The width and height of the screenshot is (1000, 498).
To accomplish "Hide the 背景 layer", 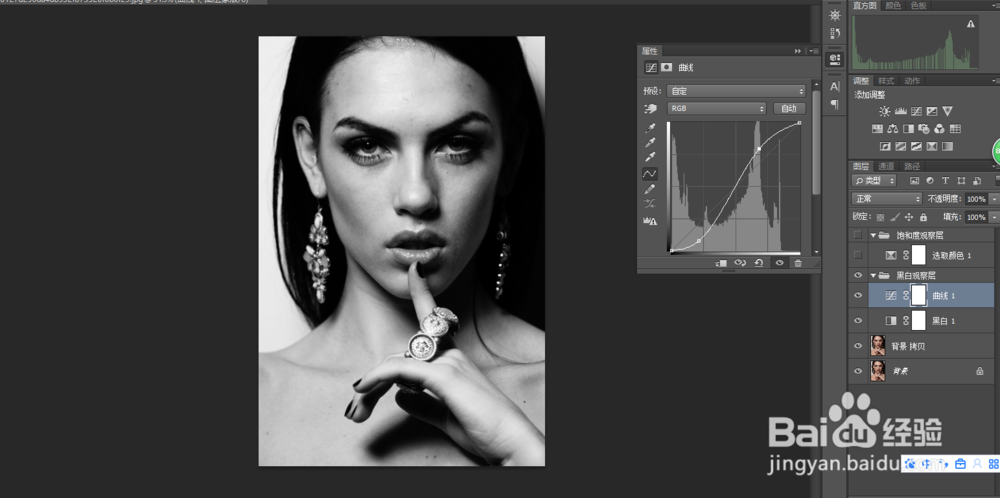I will coord(858,370).
